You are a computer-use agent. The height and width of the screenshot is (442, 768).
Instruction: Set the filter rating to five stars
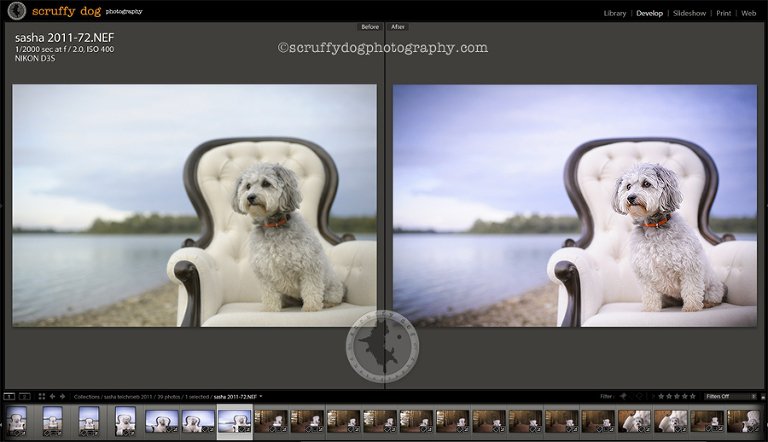pyautogui.click(x=692, y=397)
